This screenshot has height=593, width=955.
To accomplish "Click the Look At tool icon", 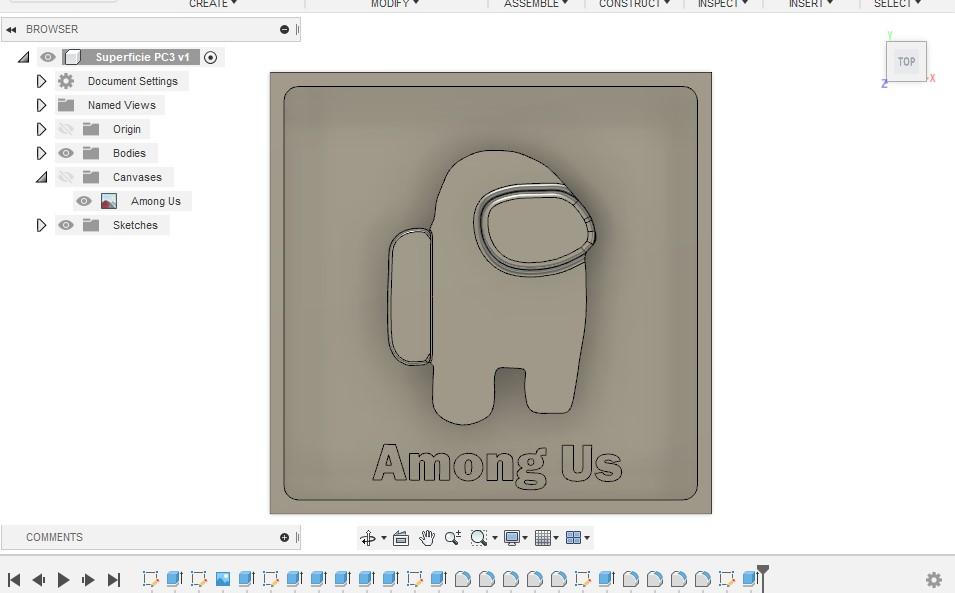I will pyautogui.click(x=401, y=538).
